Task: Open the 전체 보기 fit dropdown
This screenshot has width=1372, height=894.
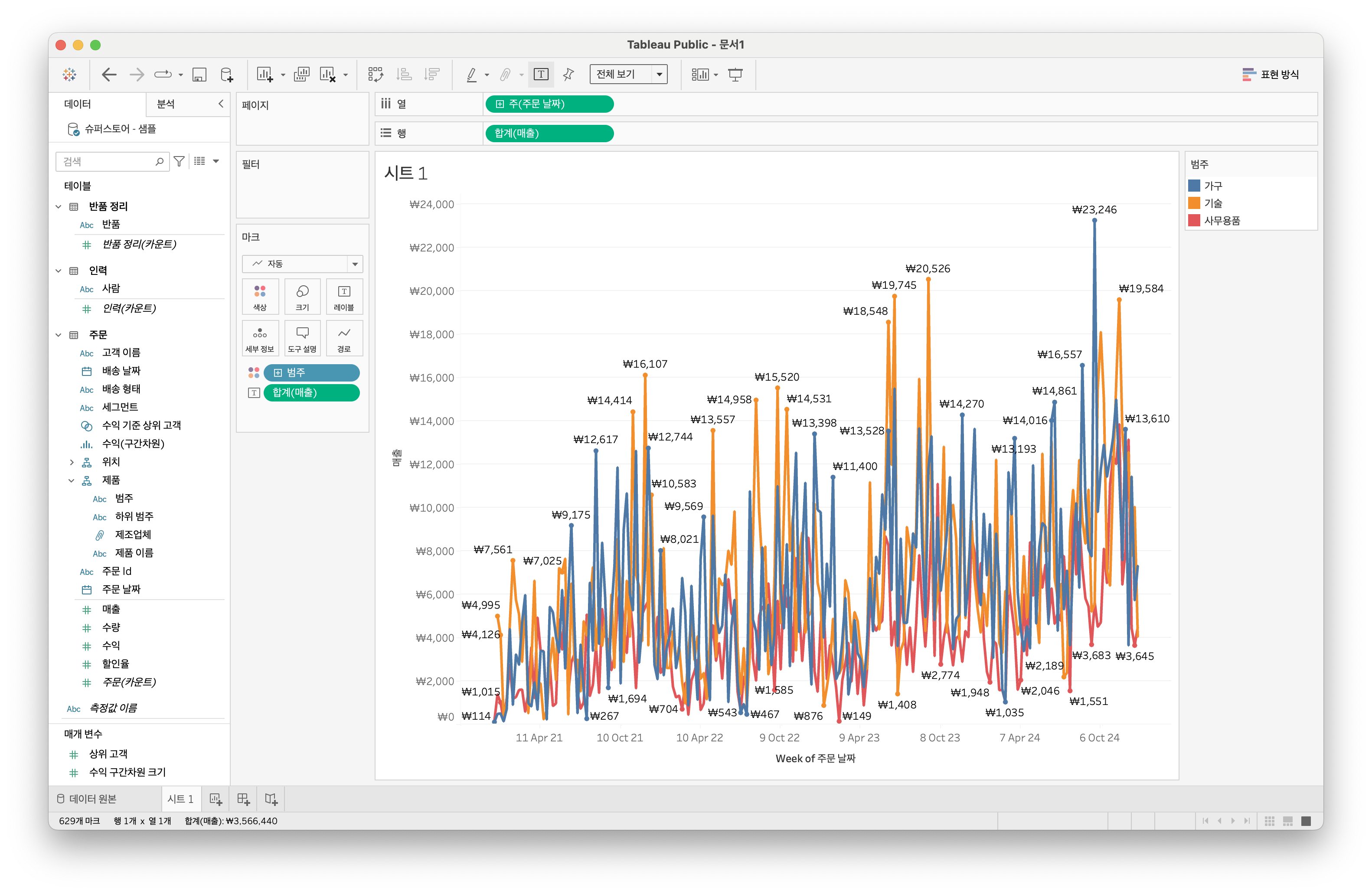Action: pos(628,75)
